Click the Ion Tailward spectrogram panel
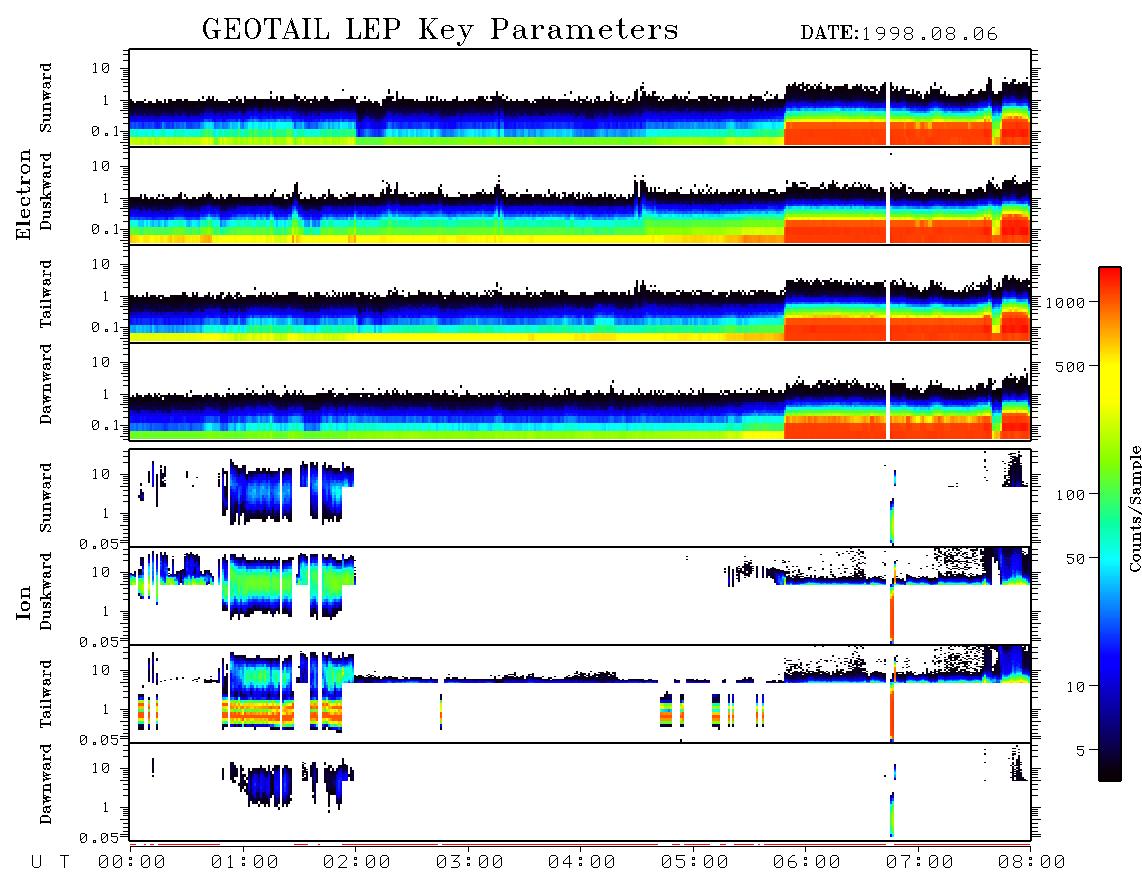 [580, 694]
